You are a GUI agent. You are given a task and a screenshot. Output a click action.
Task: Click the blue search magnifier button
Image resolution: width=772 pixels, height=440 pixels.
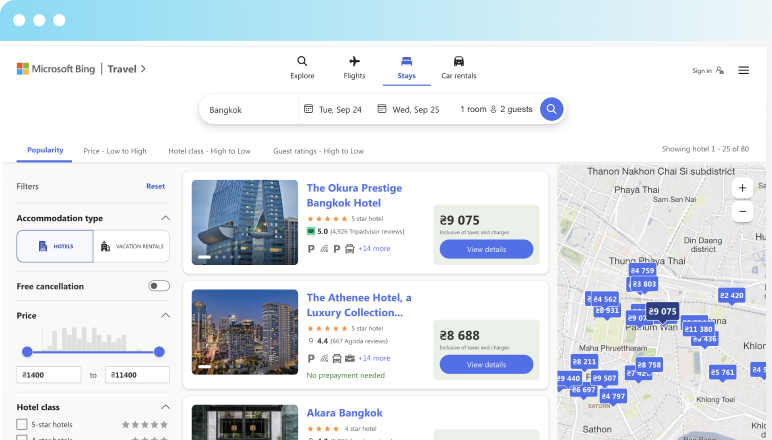(551, 109)
